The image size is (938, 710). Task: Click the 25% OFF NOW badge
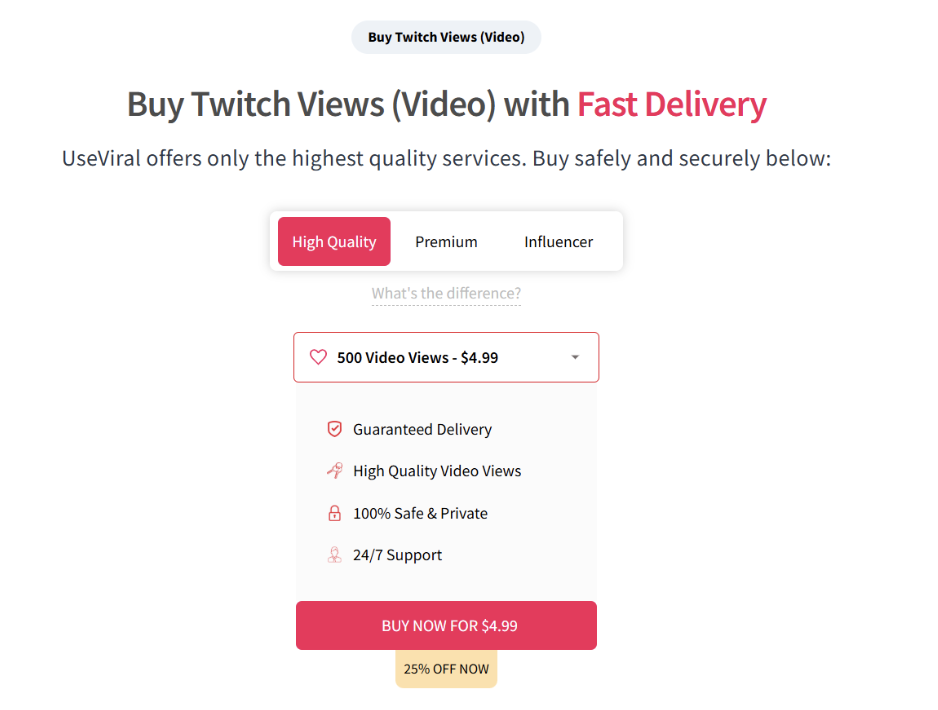coord(446,669)
